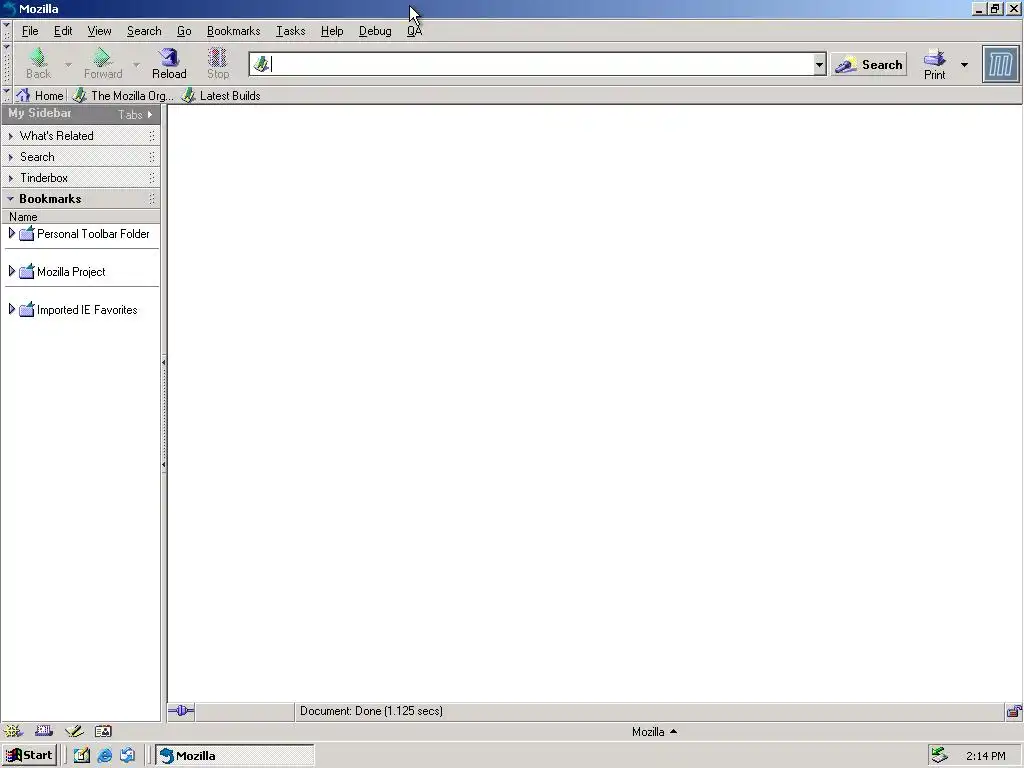Click the Search button beside URL bar
This screenshot has height=768, width=1024.
[869, 64]
